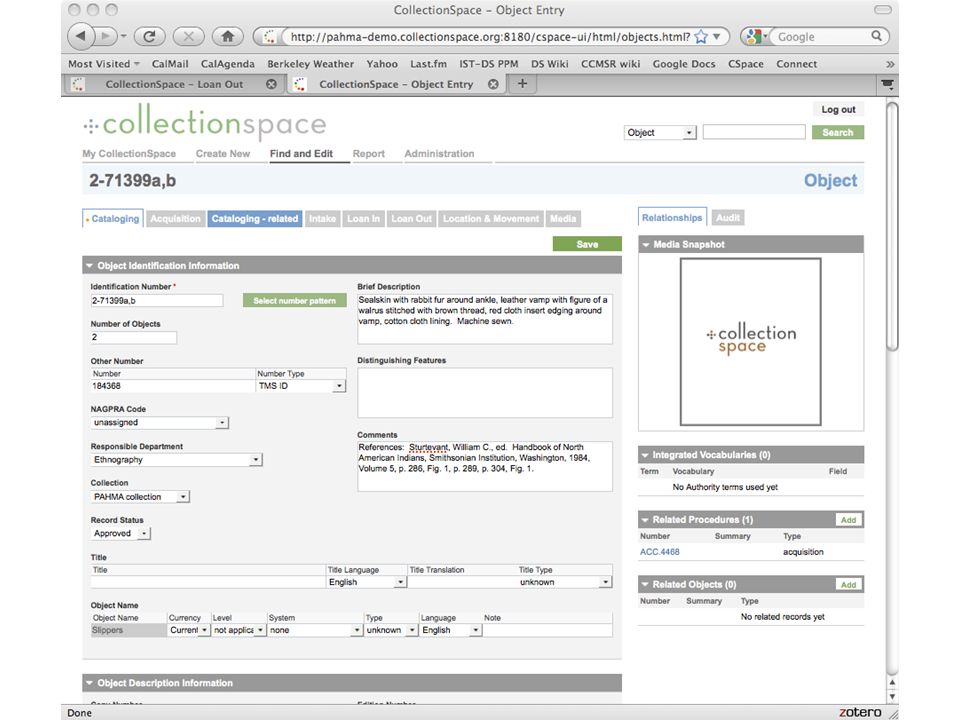960x720 pixels.
Task: Switch to the Cataloging - related tab
Action: click(255, 219)
